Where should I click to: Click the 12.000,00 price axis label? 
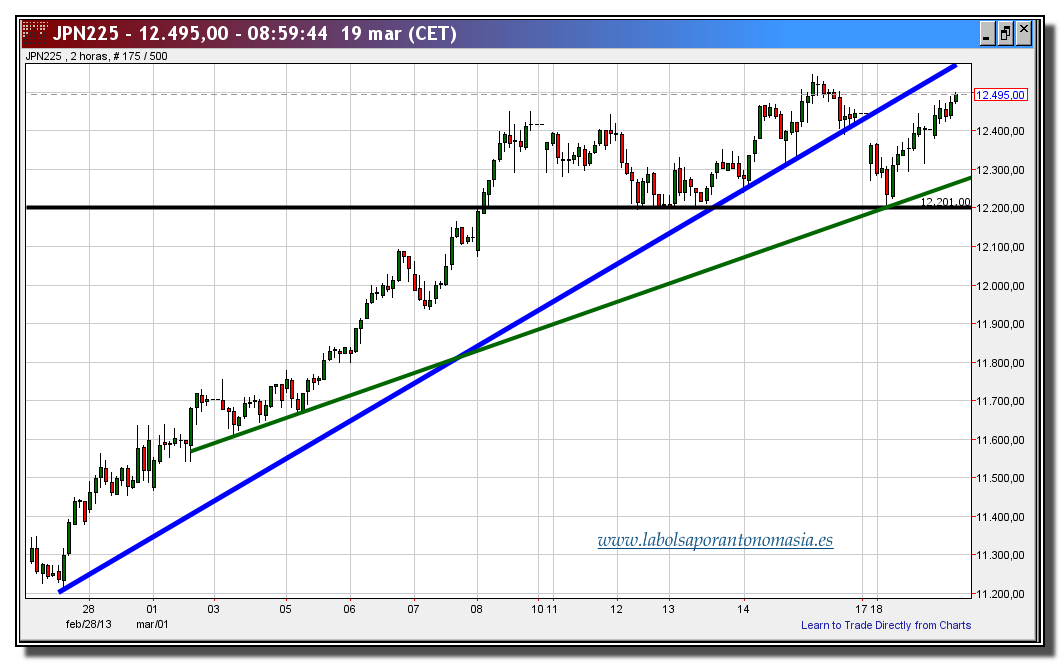[1000, 286]
